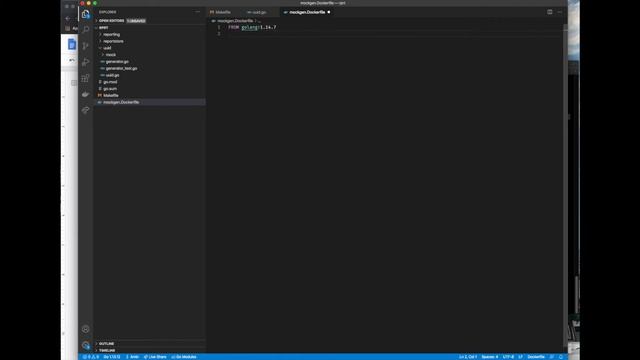
Task: Open the Live Share view in activity bar
Action: pos(85,110)
